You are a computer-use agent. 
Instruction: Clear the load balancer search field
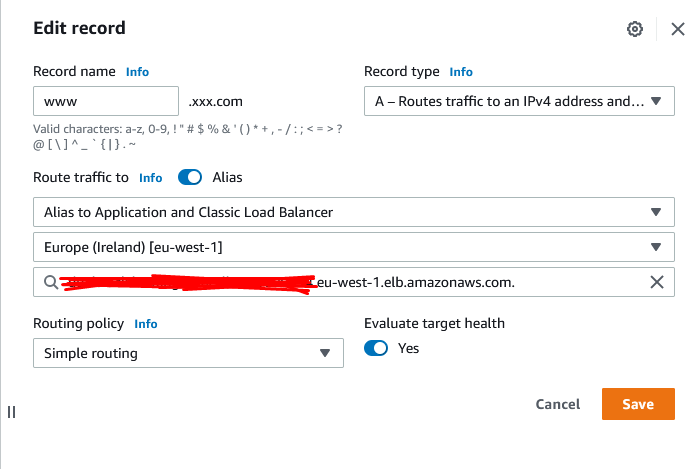(x=657, y=282)
